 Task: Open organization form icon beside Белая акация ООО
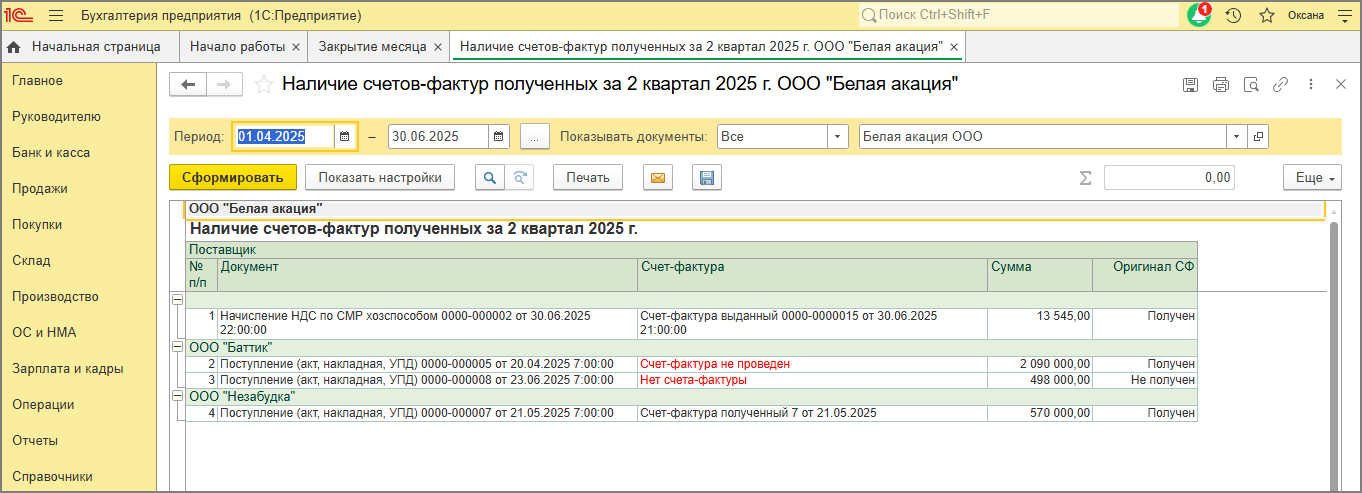pos(1258,137)
